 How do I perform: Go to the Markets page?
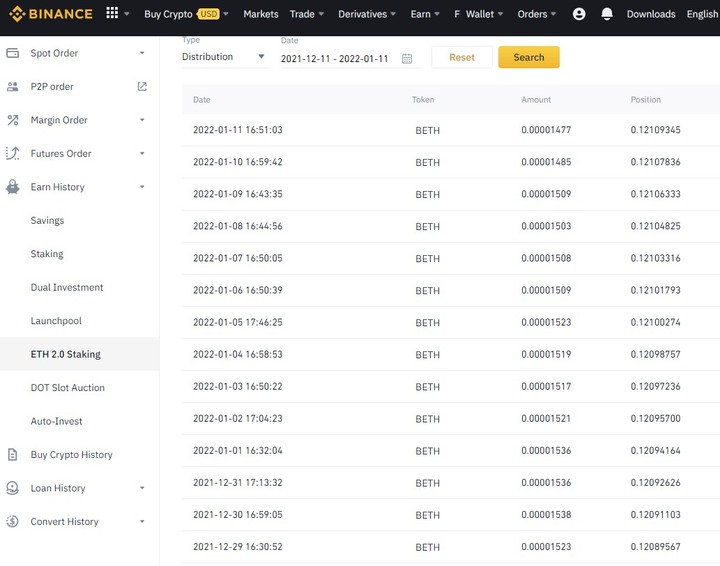(261, 14)
